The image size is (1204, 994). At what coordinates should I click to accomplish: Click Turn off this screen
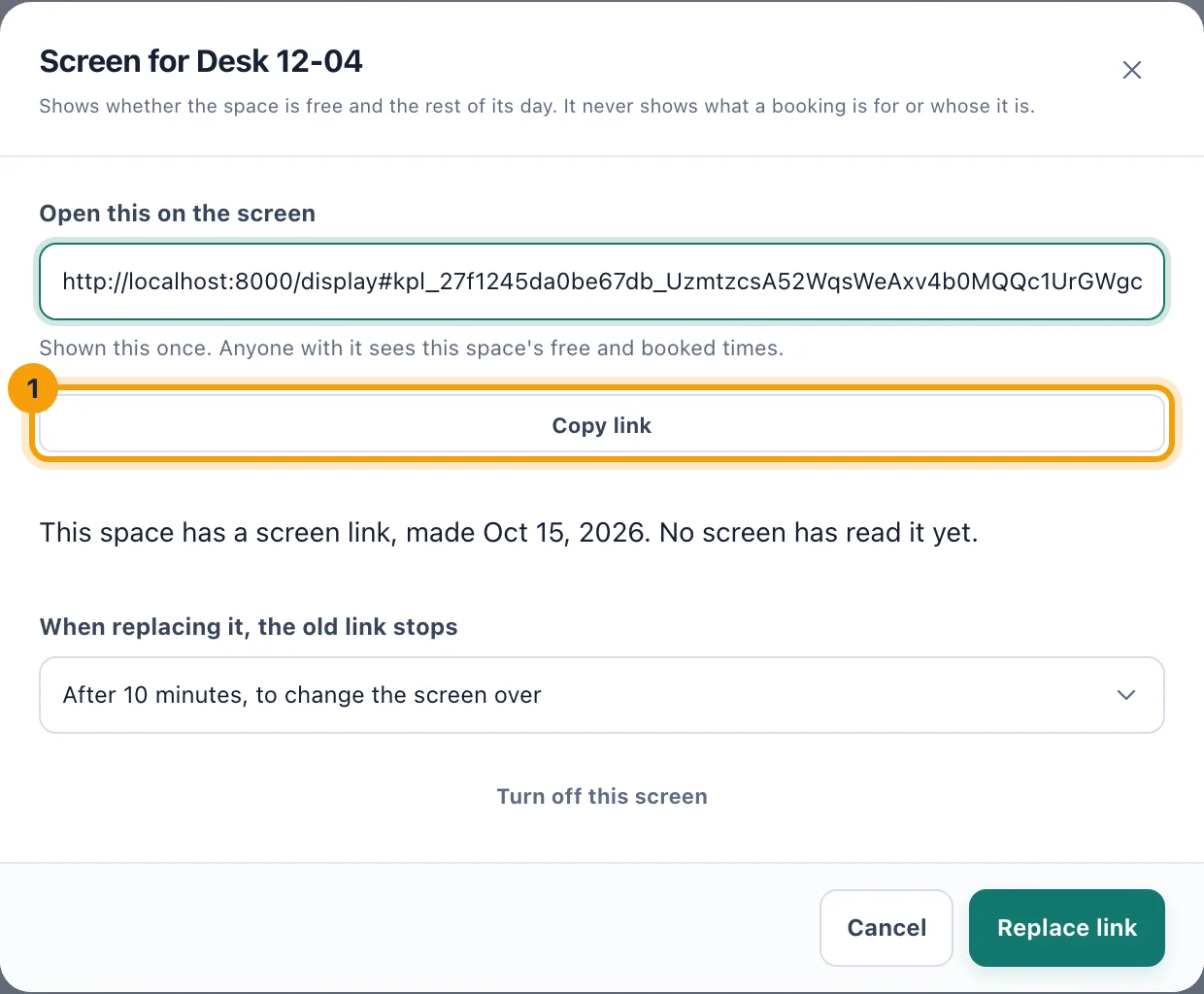point(602,796)
